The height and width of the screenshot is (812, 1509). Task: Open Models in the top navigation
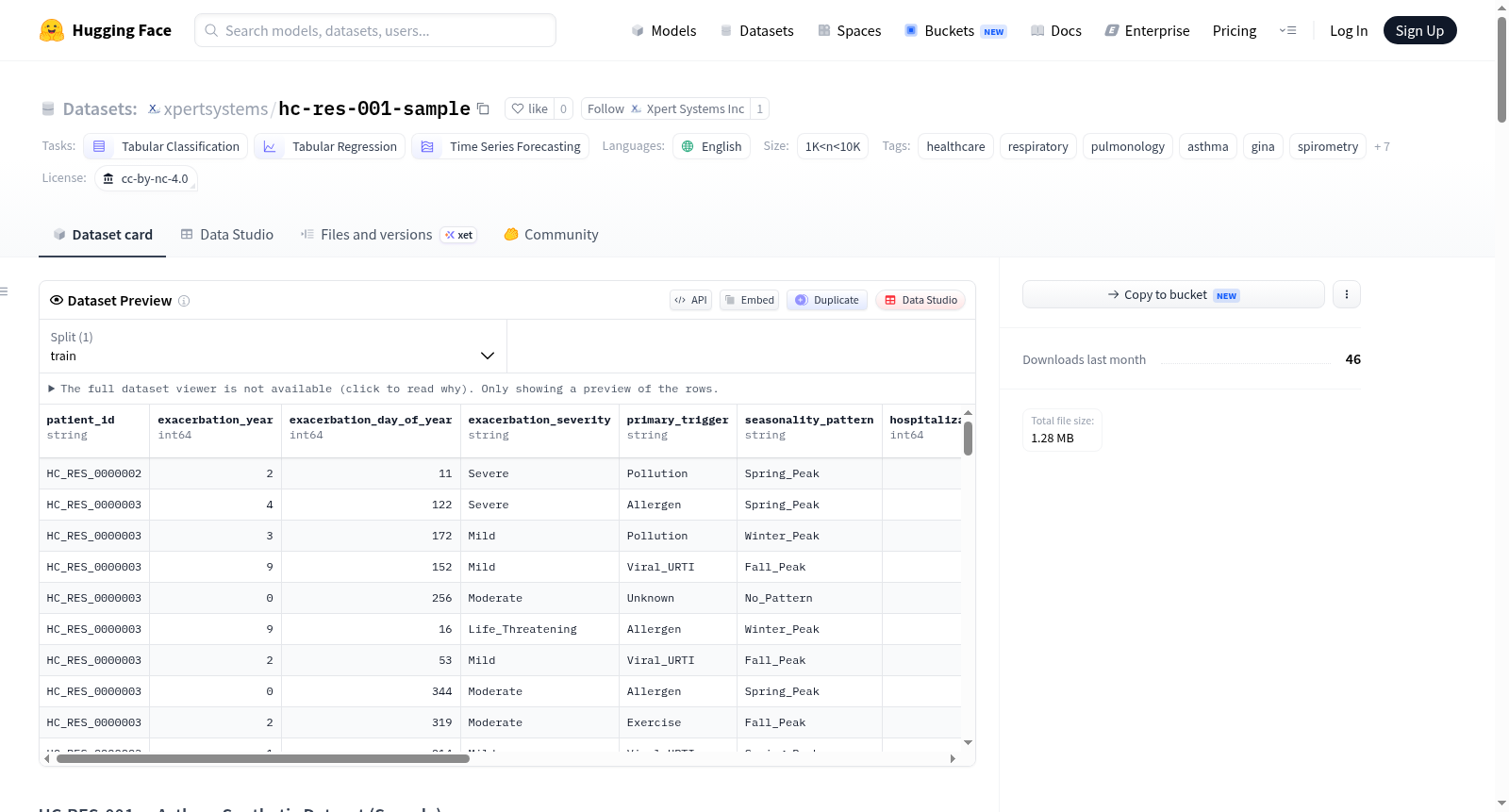coord(664,30)
